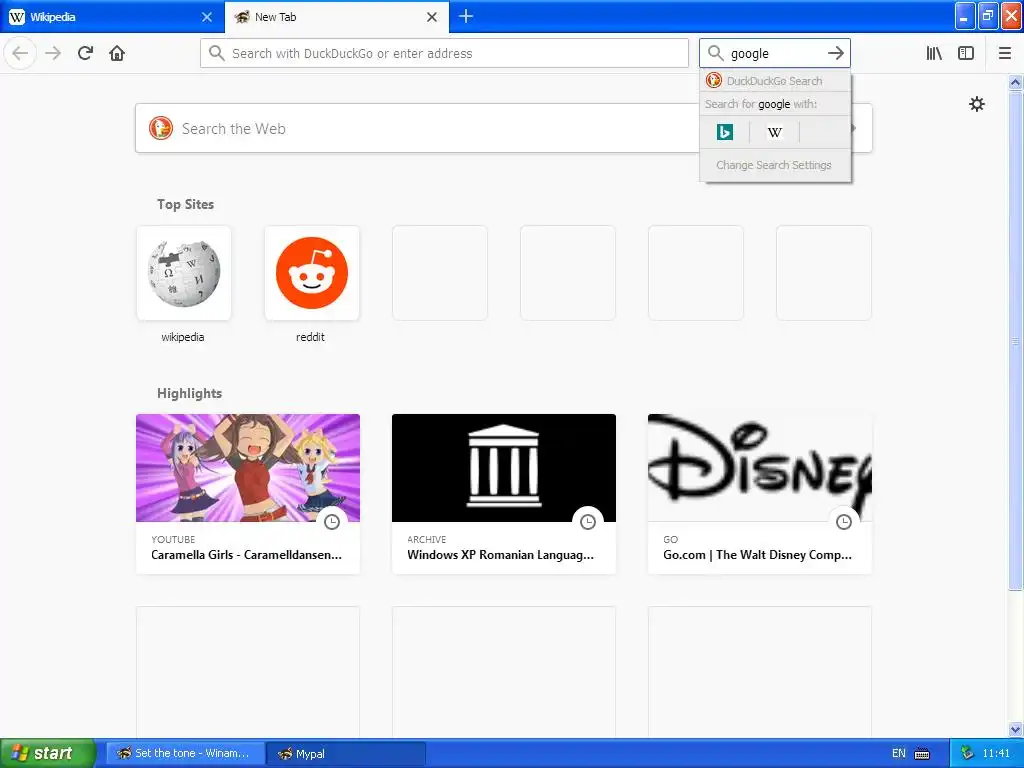
Task: Click the tray icon next to the clock
Action: coord(967,753)
